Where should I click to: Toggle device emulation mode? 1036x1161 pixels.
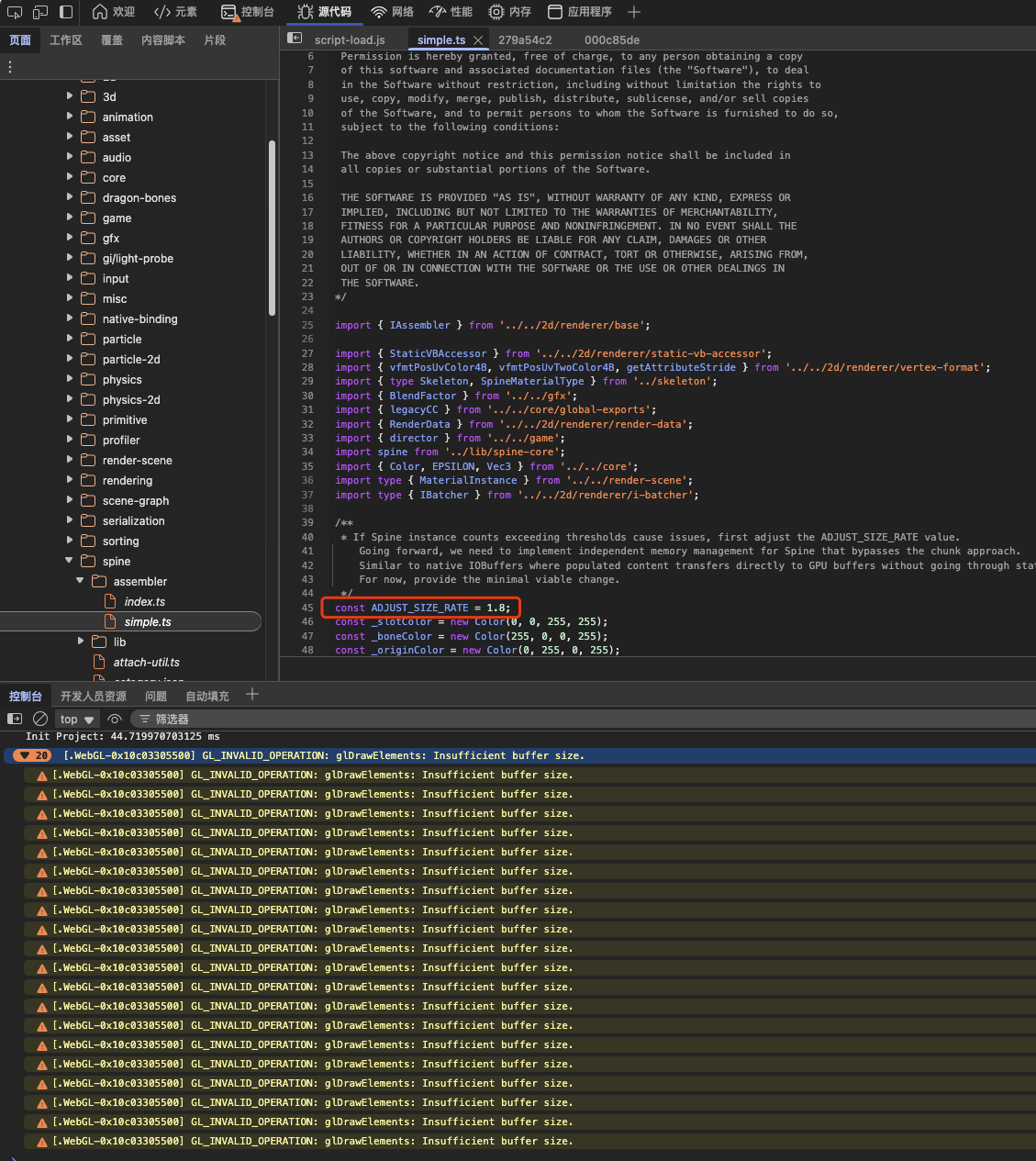pos(40,12)
